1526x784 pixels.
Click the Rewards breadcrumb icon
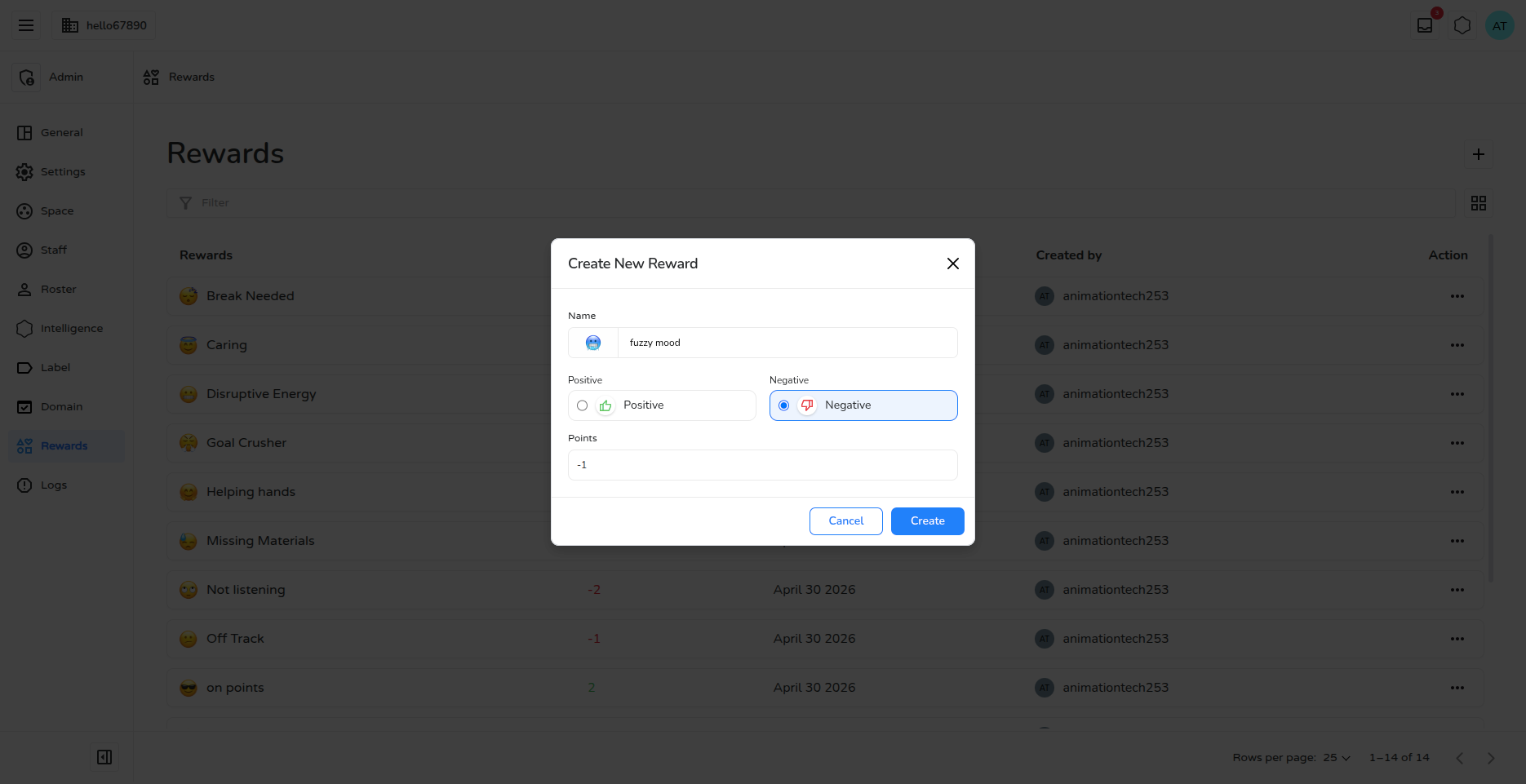[x=151, y=77]
